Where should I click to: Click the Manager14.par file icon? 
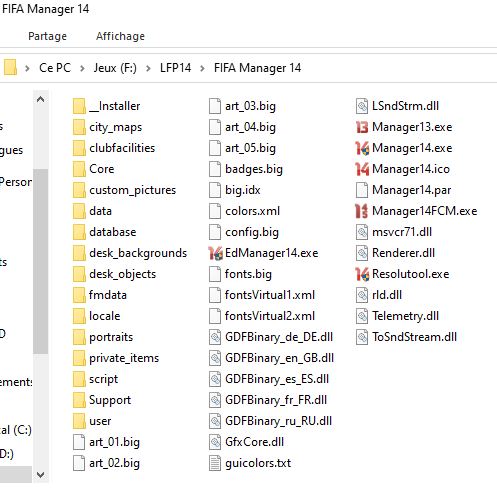point(362,190)
